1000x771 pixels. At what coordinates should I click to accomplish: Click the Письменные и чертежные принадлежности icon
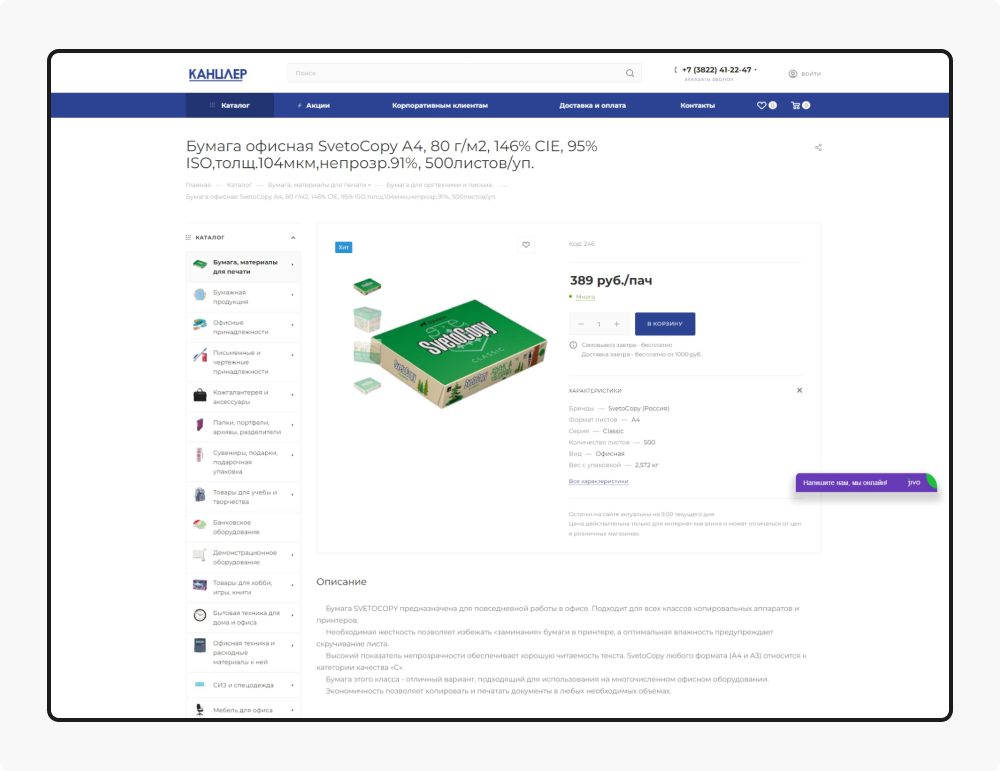(200, 355)
